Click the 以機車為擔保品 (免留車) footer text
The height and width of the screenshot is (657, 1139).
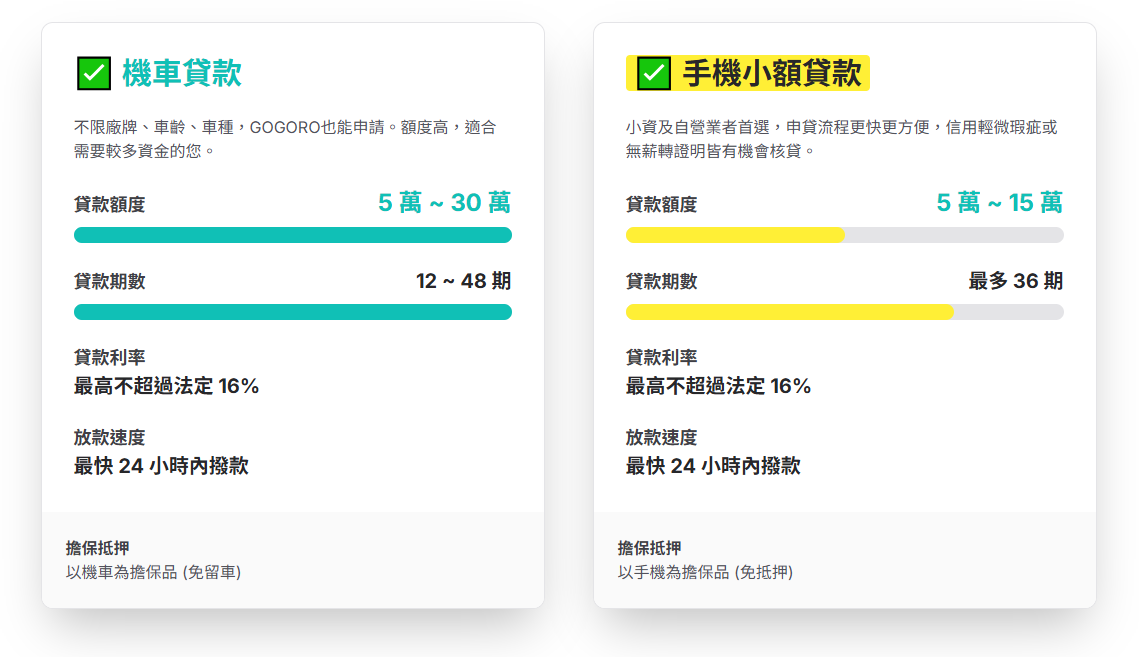tap(153, 572)
